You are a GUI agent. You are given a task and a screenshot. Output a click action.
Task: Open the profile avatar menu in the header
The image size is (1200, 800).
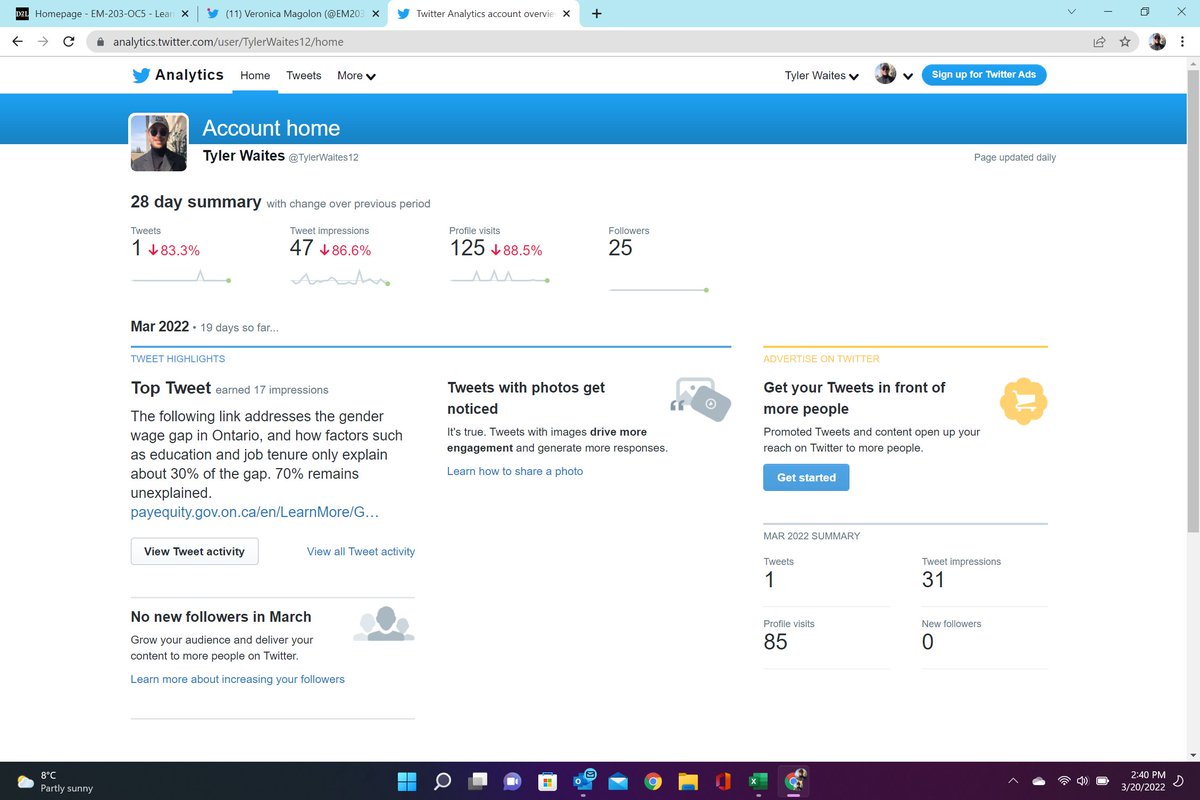click(893, 75)
